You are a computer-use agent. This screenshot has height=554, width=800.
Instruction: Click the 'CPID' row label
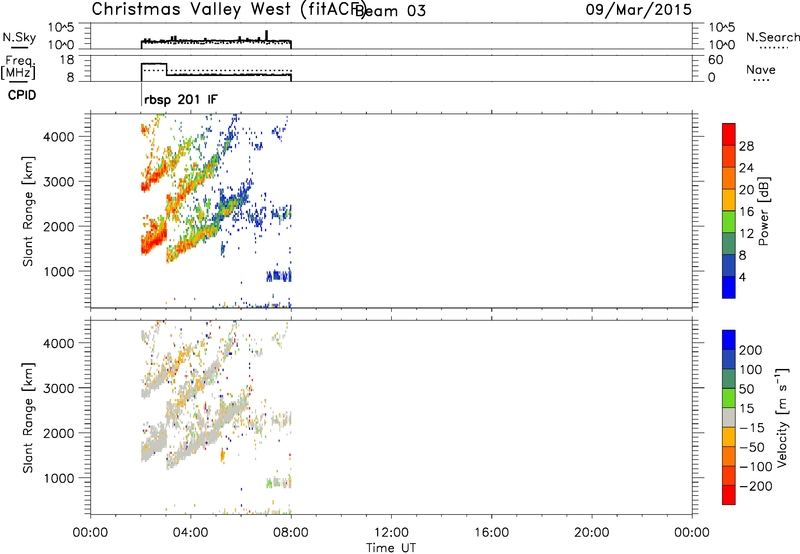[22, 95]
